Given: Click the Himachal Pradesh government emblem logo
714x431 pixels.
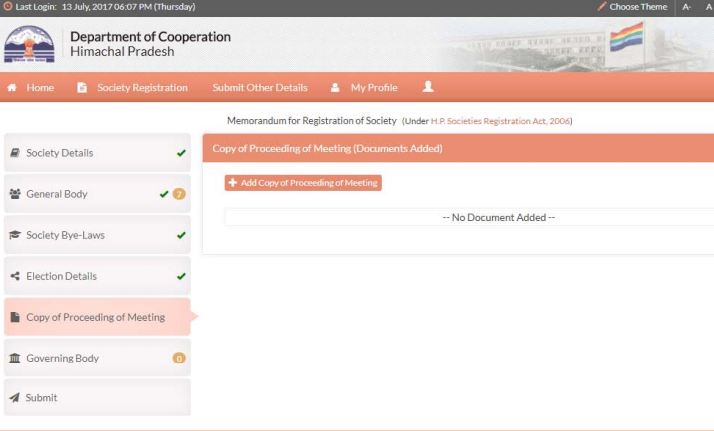Looking at the screenshot, I should (32, 44).
